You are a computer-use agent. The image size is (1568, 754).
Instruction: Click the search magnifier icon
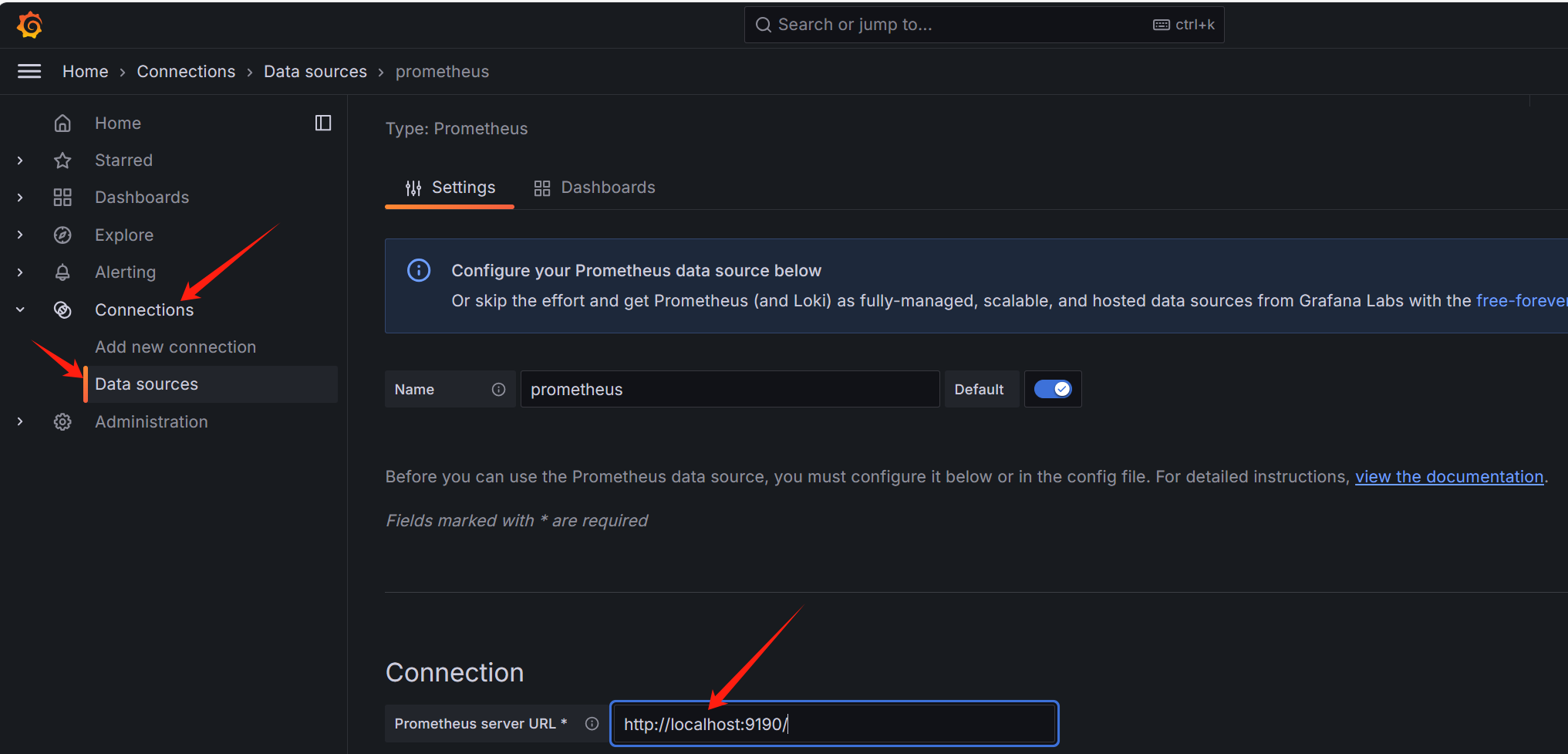click(763, 25)
